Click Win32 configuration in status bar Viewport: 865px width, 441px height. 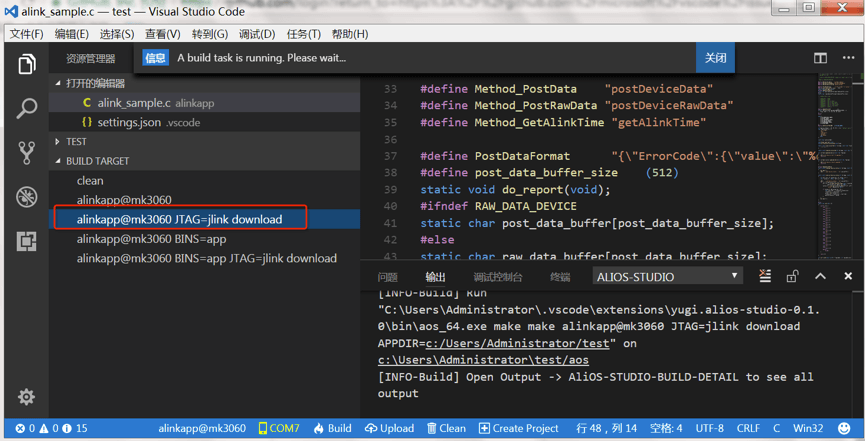click(x=808, y=428)
